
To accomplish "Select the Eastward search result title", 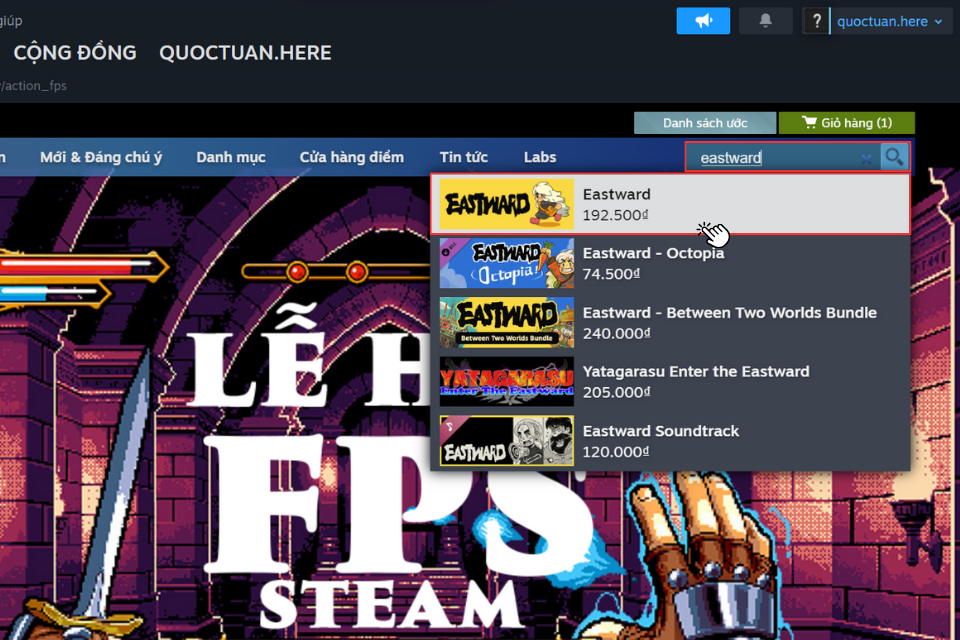I will click(617, 194).
